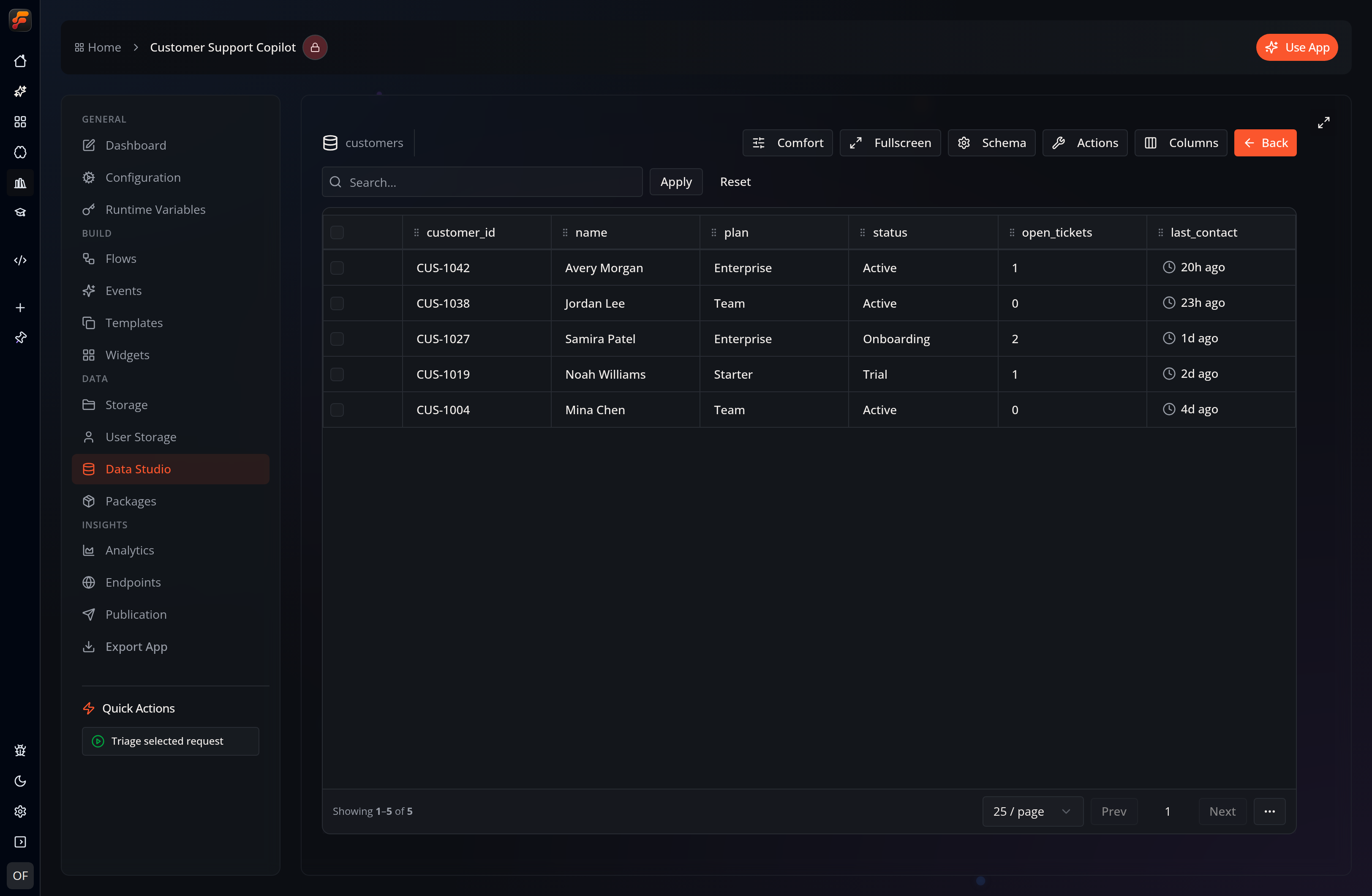The width and height of the screenshot is (1372, 896).
Task: Open settings gear in left rail
Action: coord(20,812)
